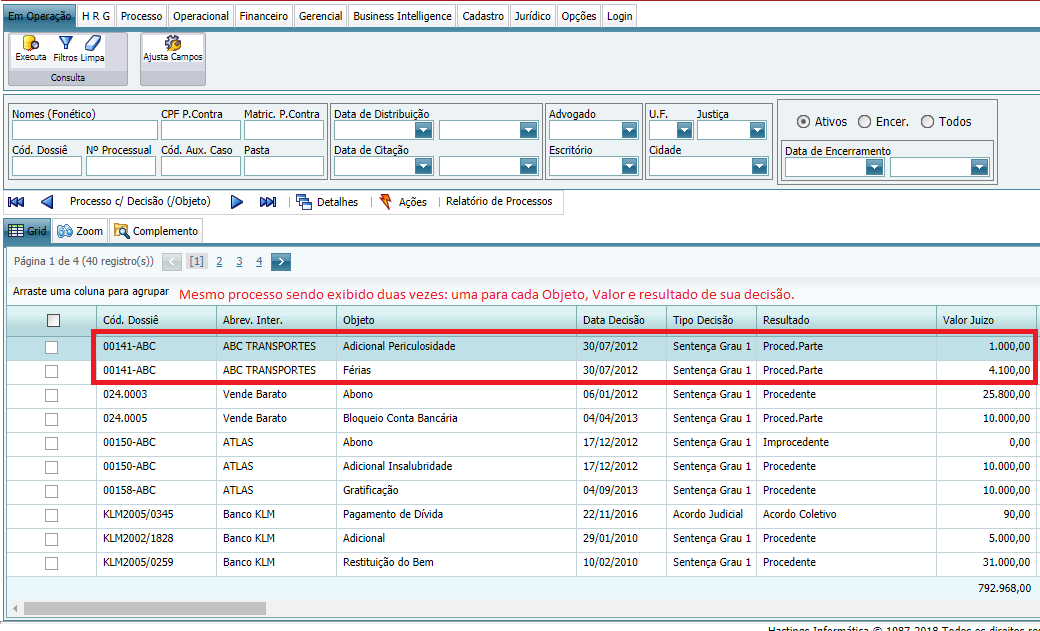
Task: Jump to first record arrow
Action: point(16,202)
